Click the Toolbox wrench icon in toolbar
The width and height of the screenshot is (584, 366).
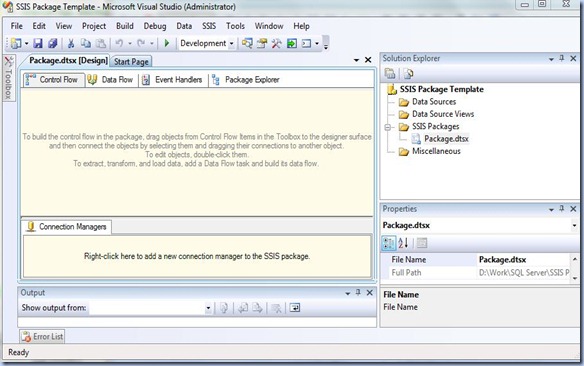click(x=276, y=44)
